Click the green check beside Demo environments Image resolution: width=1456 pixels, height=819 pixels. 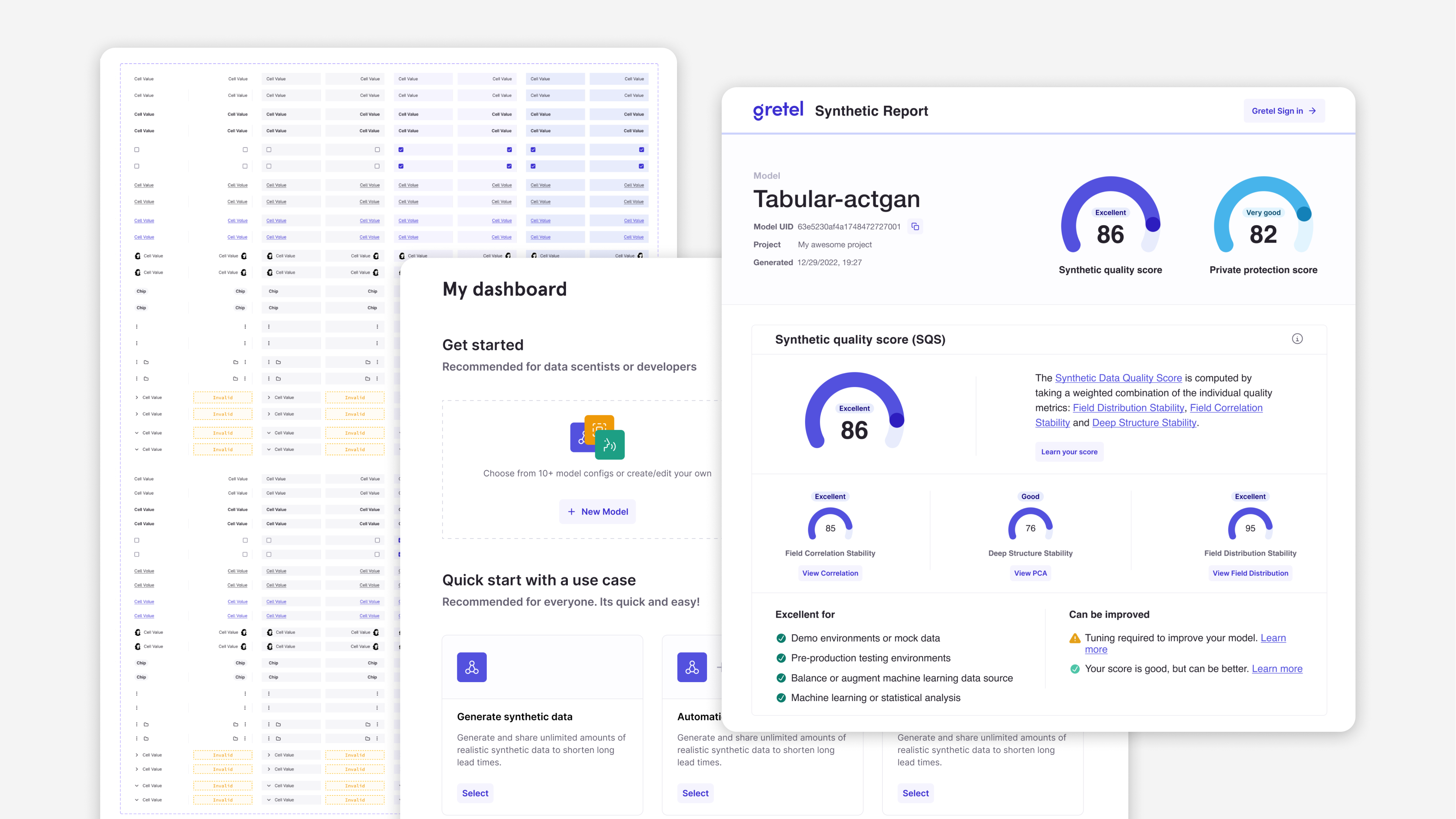click(x=781, y=638)
